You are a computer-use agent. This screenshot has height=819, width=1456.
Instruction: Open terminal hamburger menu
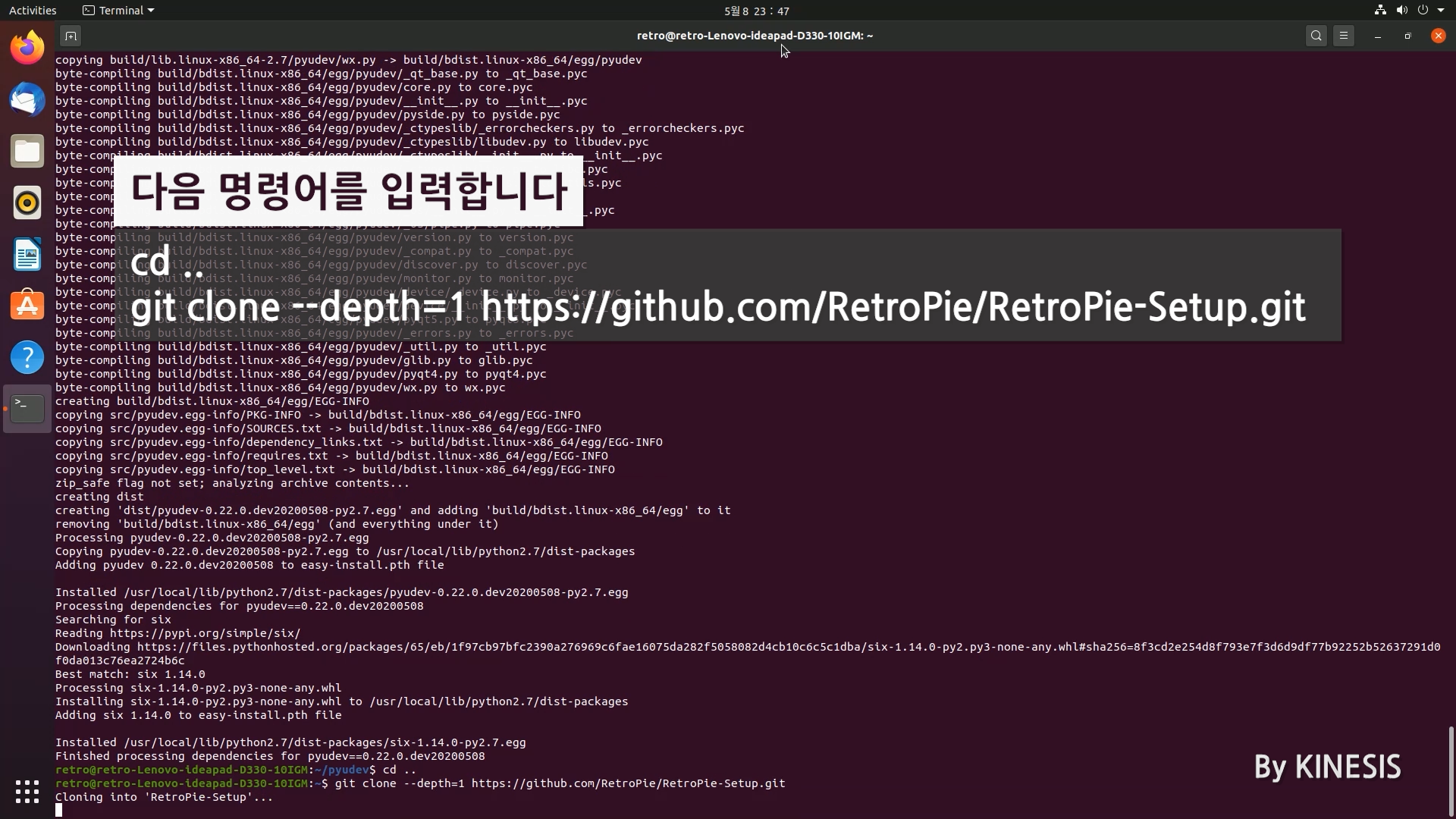(1344, 36)
